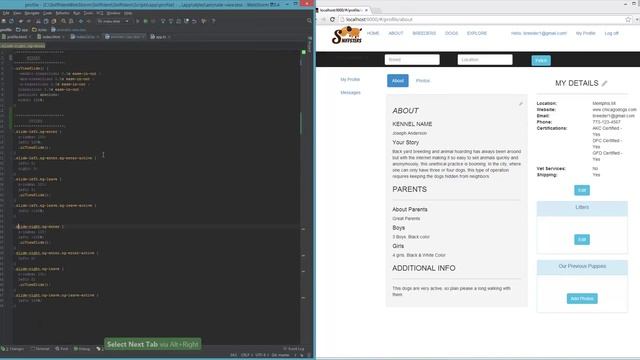Open the Tools menu in WebStorm

[x=88, y=13]
